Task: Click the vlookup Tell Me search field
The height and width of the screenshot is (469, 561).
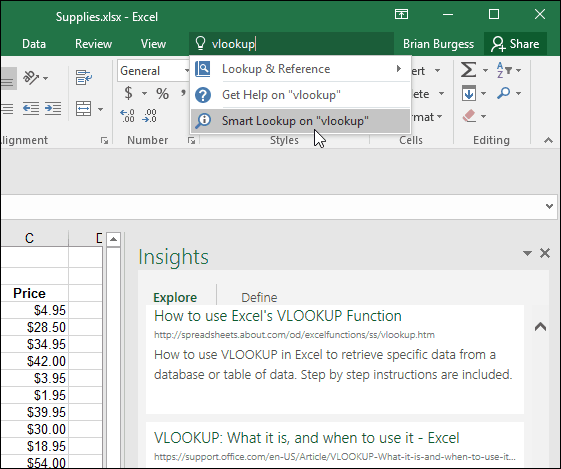Action: pos(292,44)
